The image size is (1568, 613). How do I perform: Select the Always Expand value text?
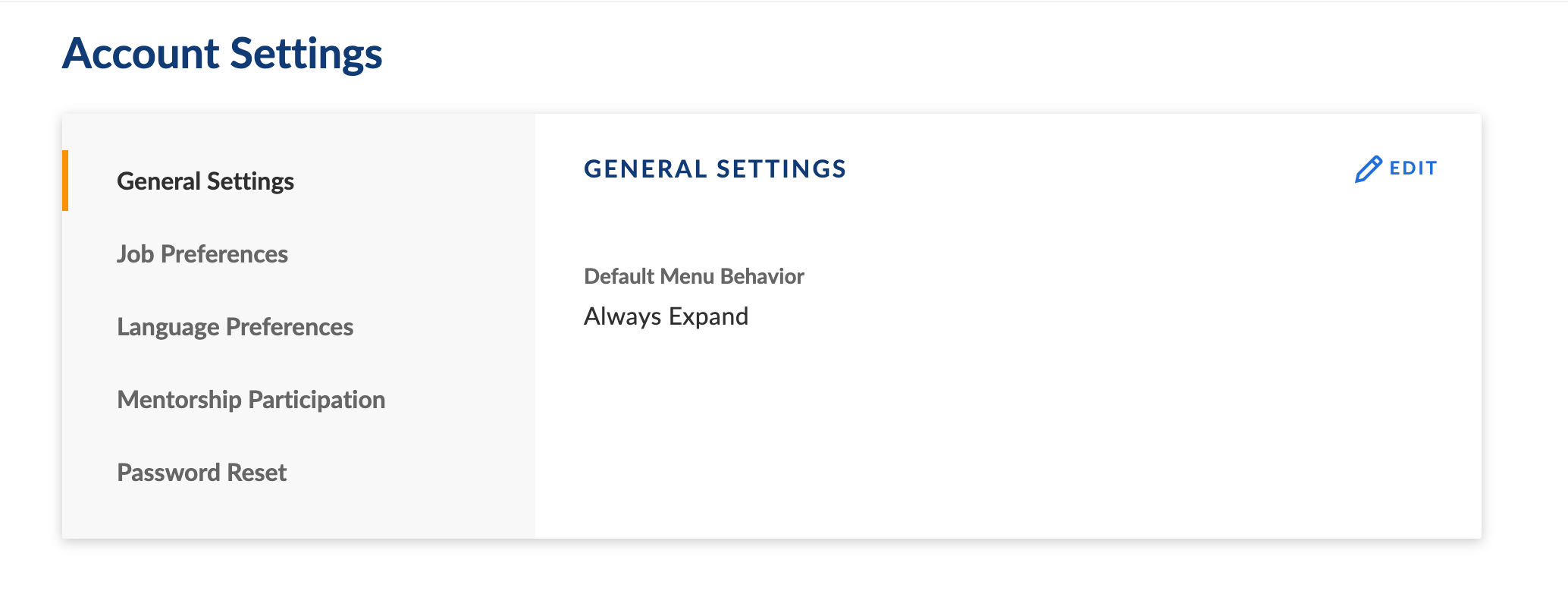point(666,316)
